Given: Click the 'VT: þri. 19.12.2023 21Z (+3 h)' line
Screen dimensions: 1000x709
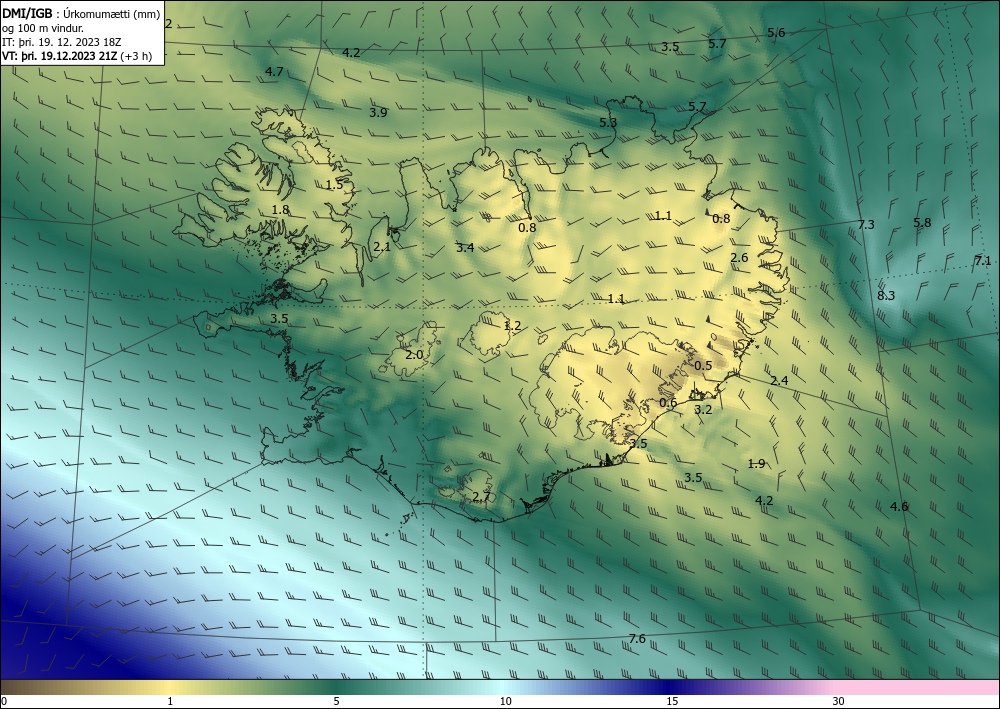Looking at the screenshot, I should tap(77, 56).
